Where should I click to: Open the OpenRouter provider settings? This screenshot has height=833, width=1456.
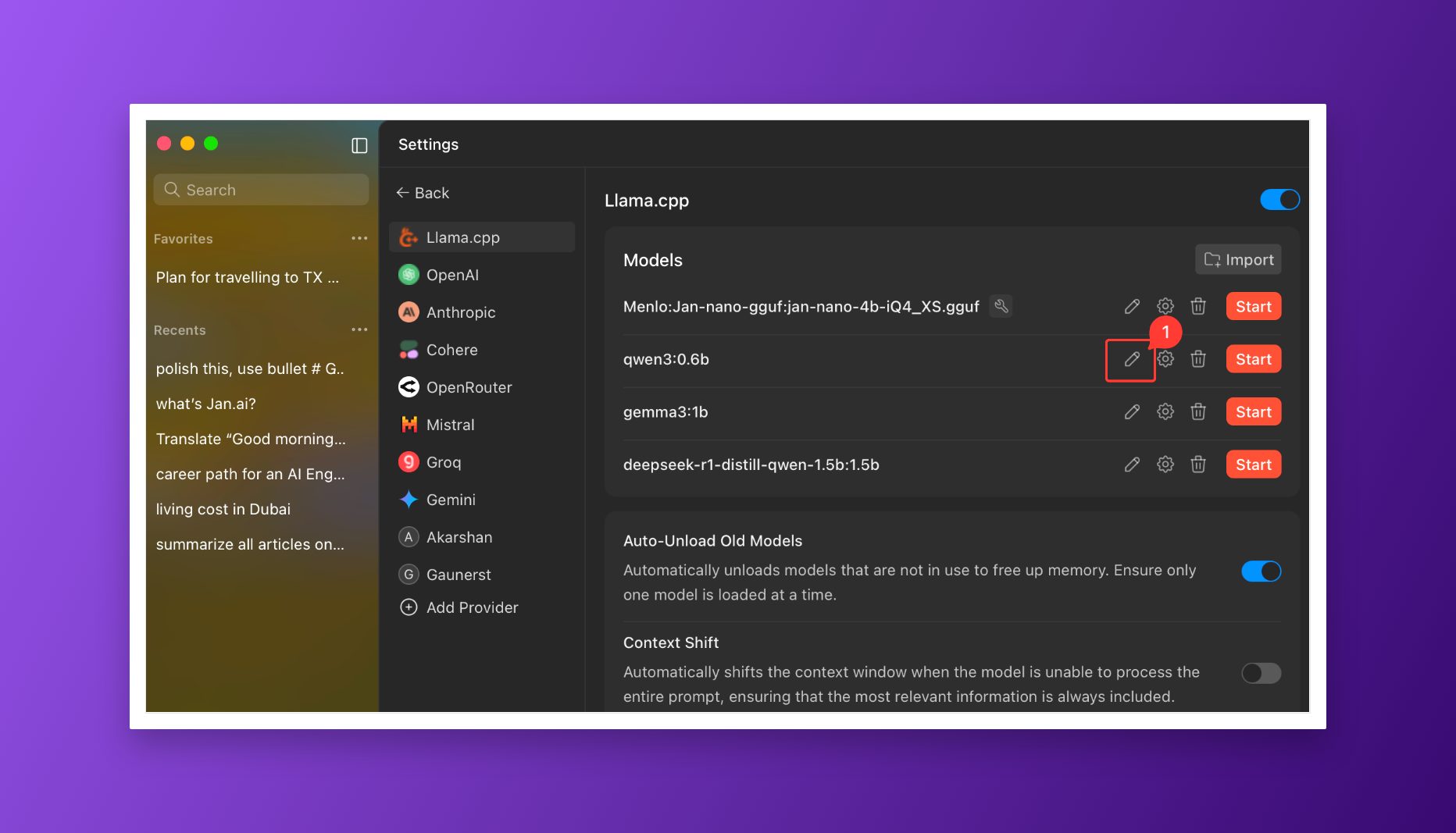pos(482,387)
